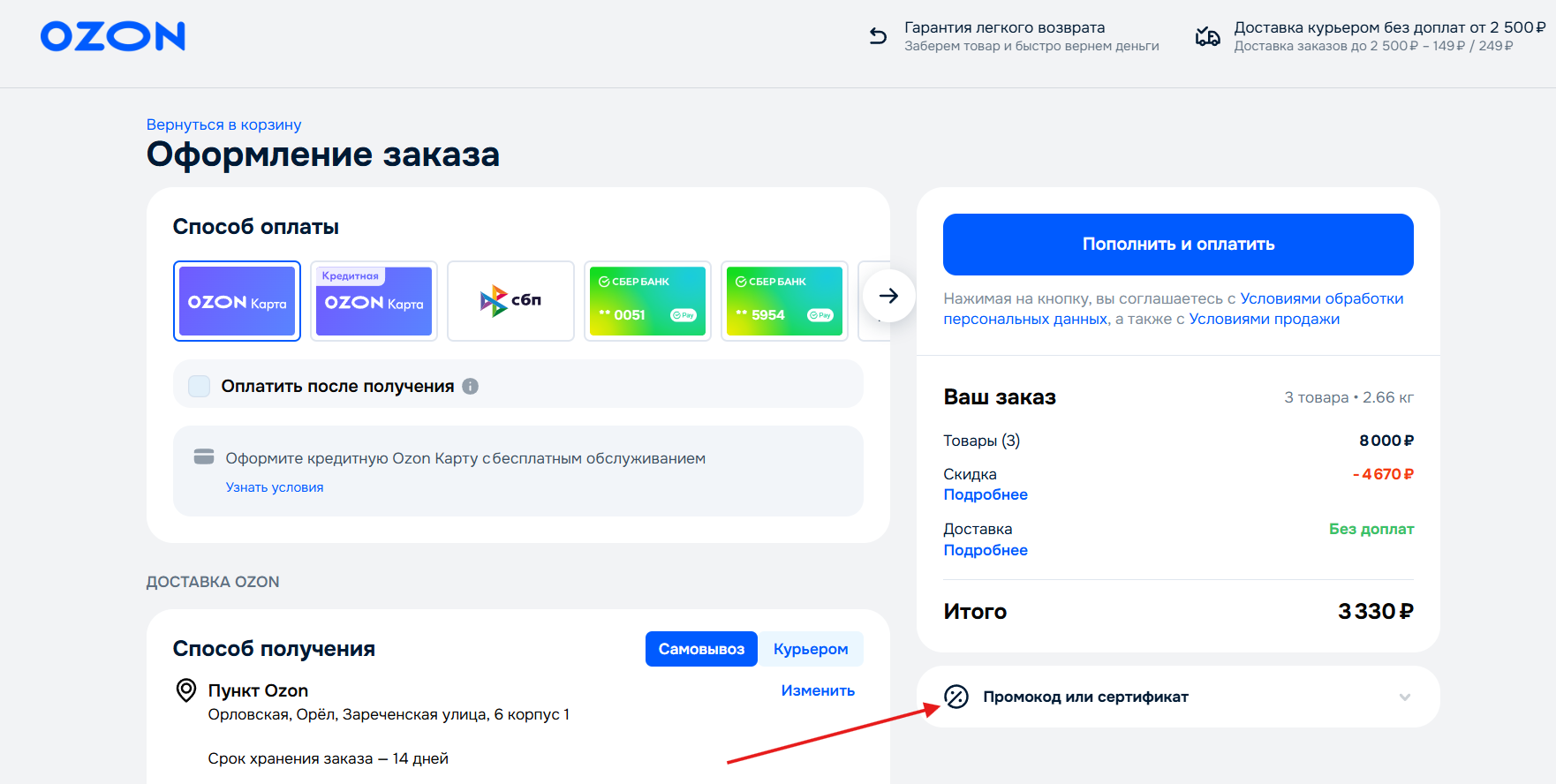Click the credit card icon in promo banner
Image resolution: width=1556 pixels, height=784 pixels.
pyautogui.click(x=204, y=456)
